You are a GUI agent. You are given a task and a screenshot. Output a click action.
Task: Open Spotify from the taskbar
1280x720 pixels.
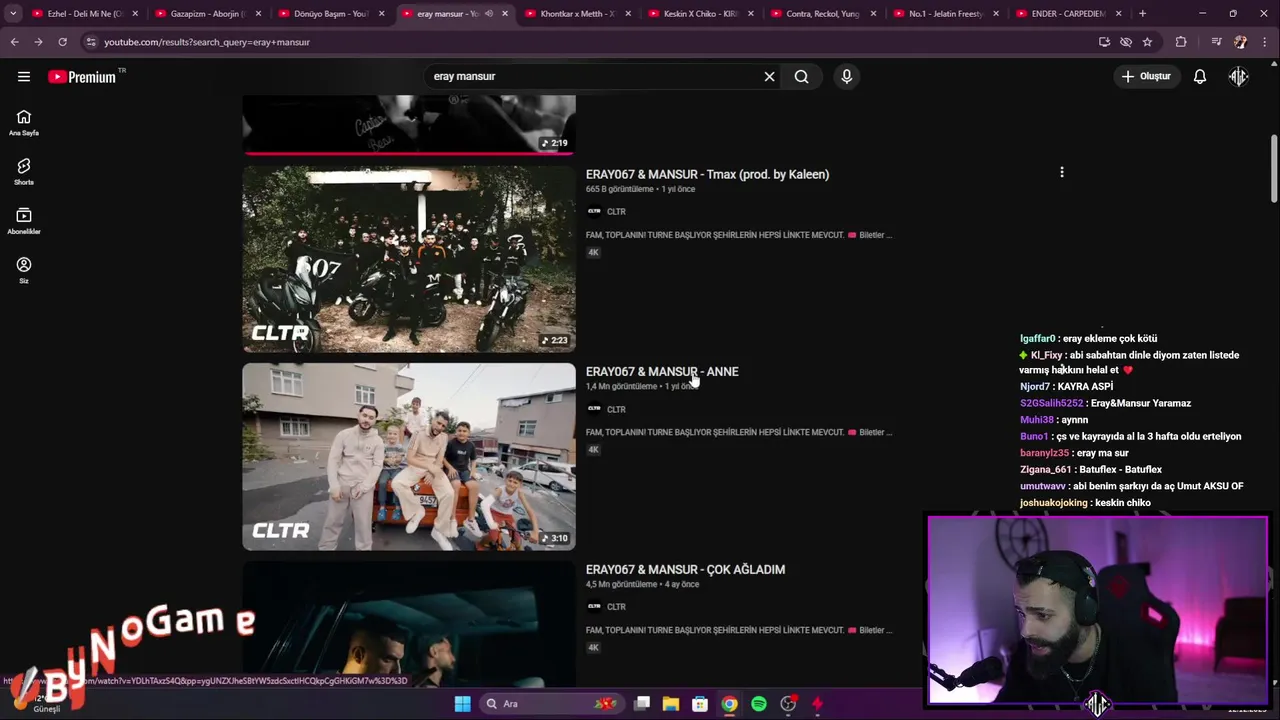click(759, 704)
